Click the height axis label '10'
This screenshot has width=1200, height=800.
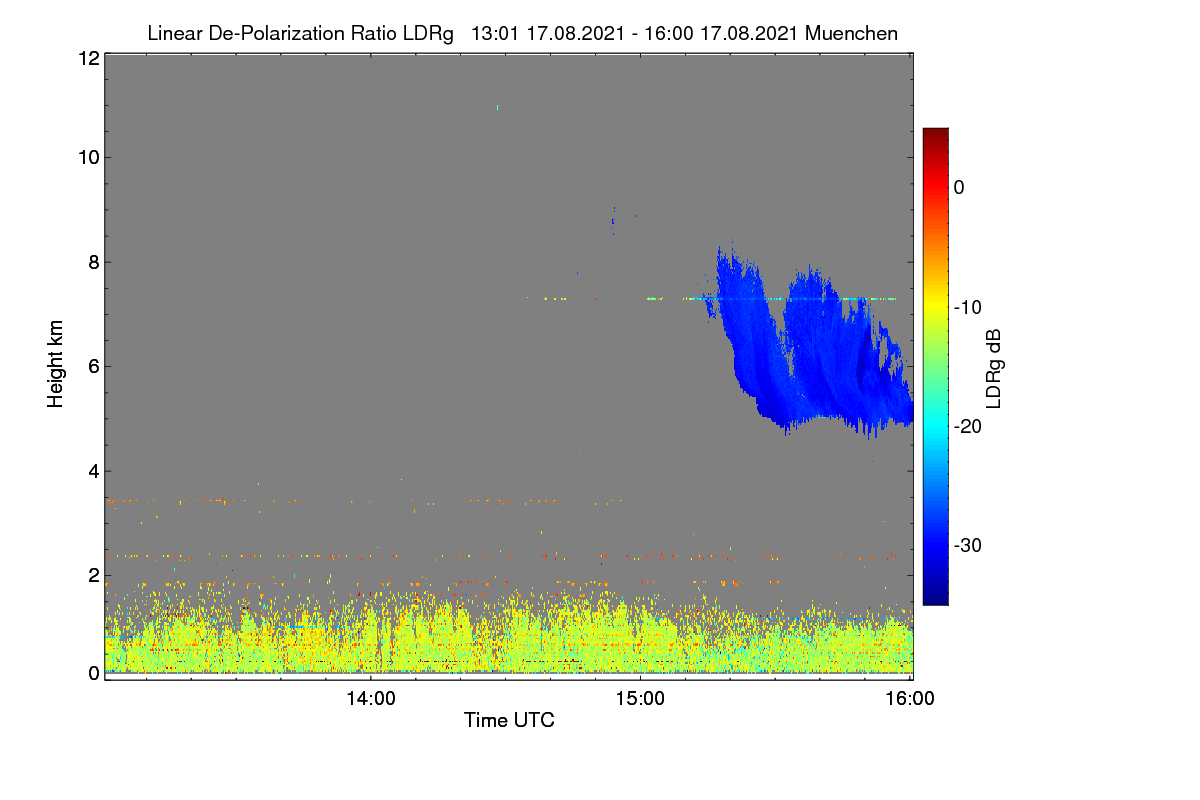[87, 157]
